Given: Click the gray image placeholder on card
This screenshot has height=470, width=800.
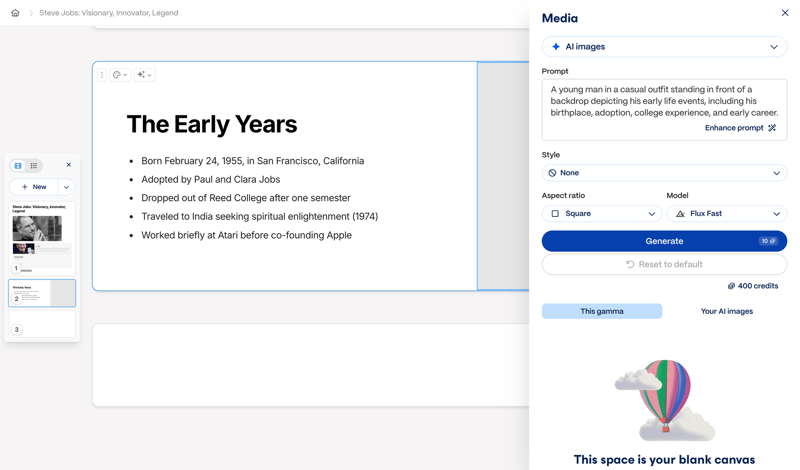Looking at the screenshot, I should coord(503,176).
